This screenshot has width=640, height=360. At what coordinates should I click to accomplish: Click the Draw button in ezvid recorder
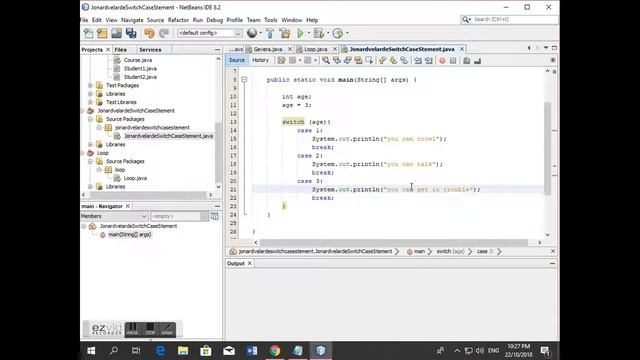coord(167,329)
